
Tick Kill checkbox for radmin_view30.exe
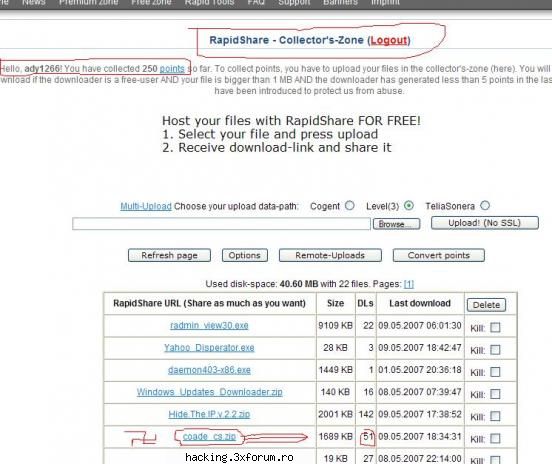tap(495, 328)
